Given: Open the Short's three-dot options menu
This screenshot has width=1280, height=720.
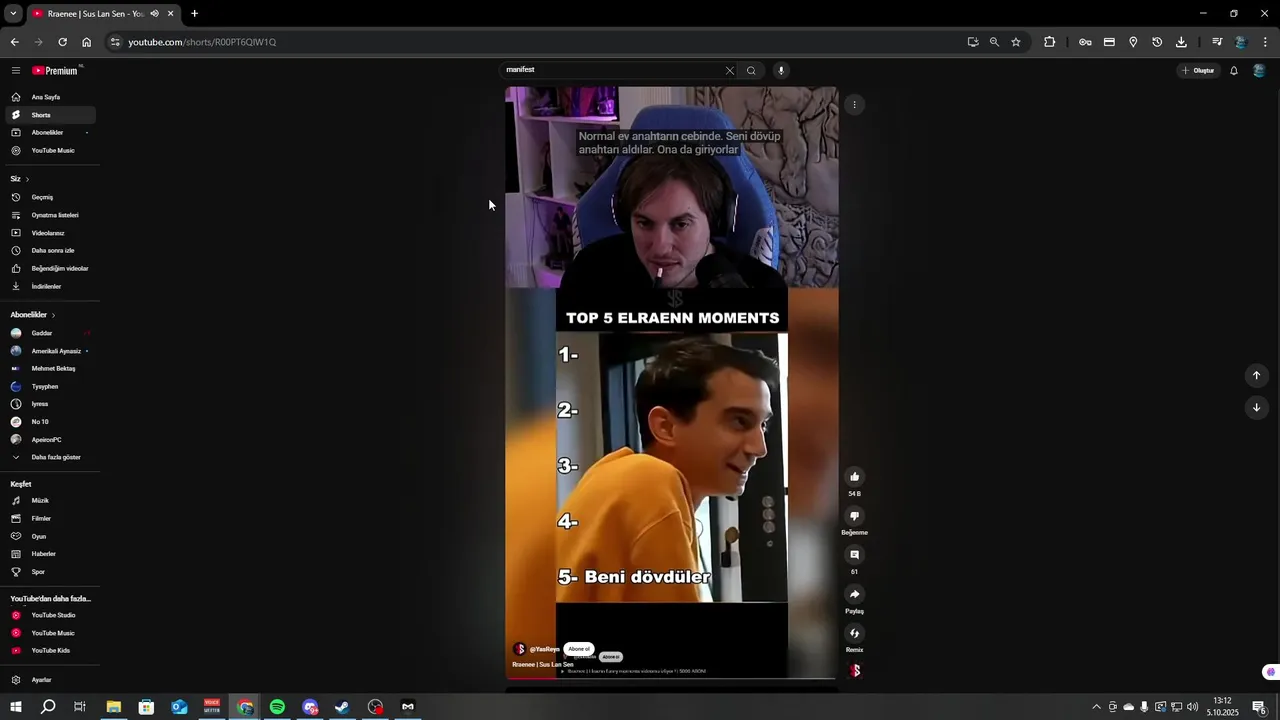Looking at the screenshot, I should 854,105.
